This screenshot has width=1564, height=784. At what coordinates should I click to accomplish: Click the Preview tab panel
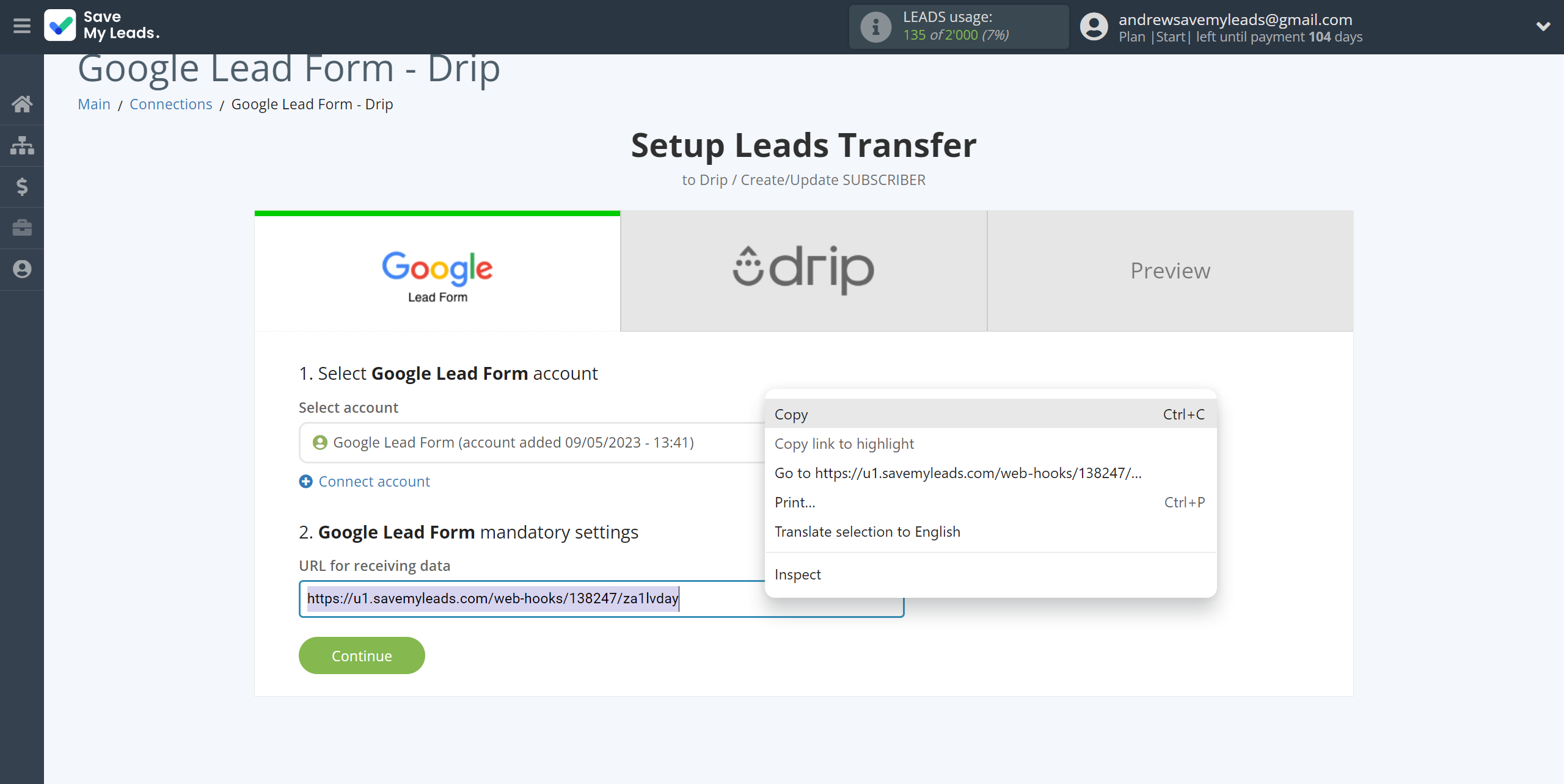pyautogui.click(x=1170, y=270)
